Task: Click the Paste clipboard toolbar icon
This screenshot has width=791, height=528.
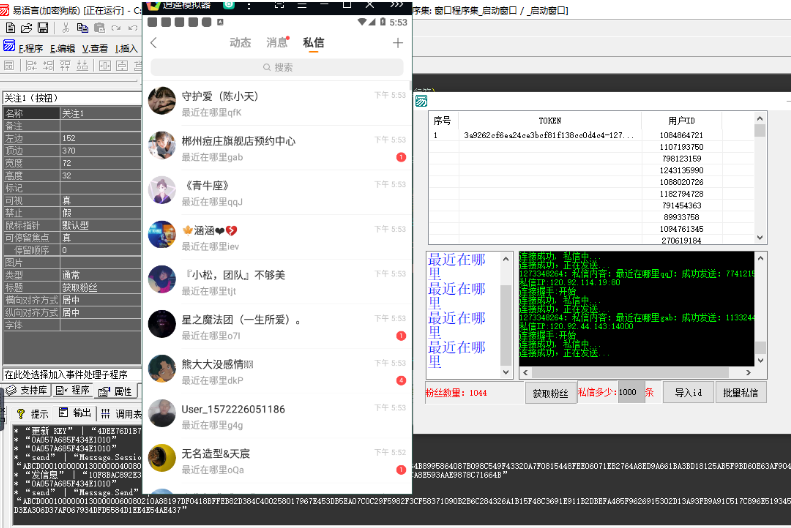Action: (99, 28)
